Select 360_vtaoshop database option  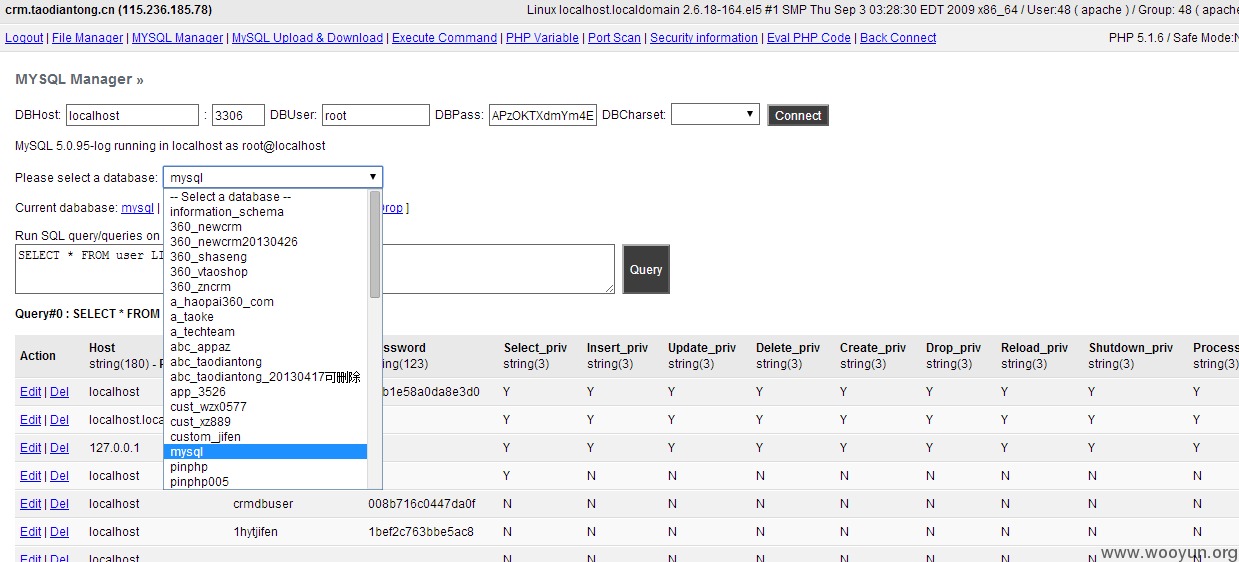(x=266, y=272)
